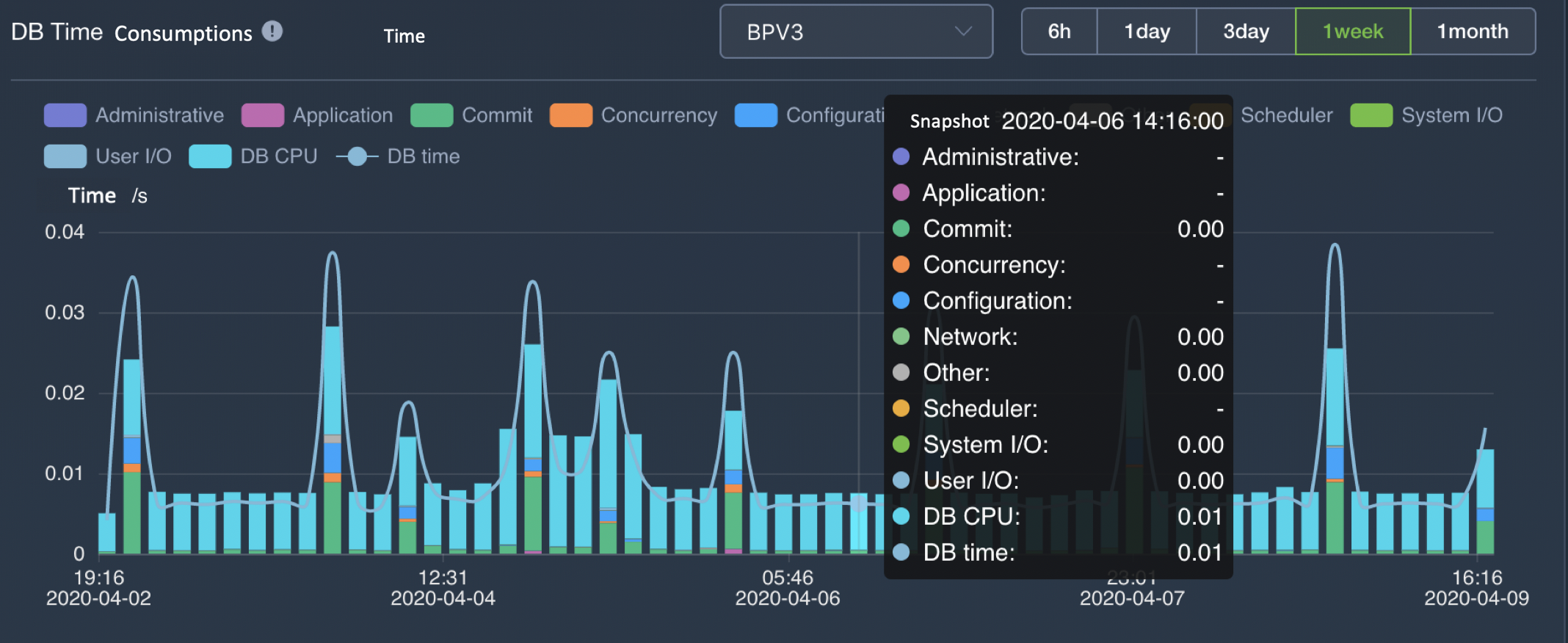Toggle the User I/O legend icon
The image size is (1568, 643).
[65, 156]
